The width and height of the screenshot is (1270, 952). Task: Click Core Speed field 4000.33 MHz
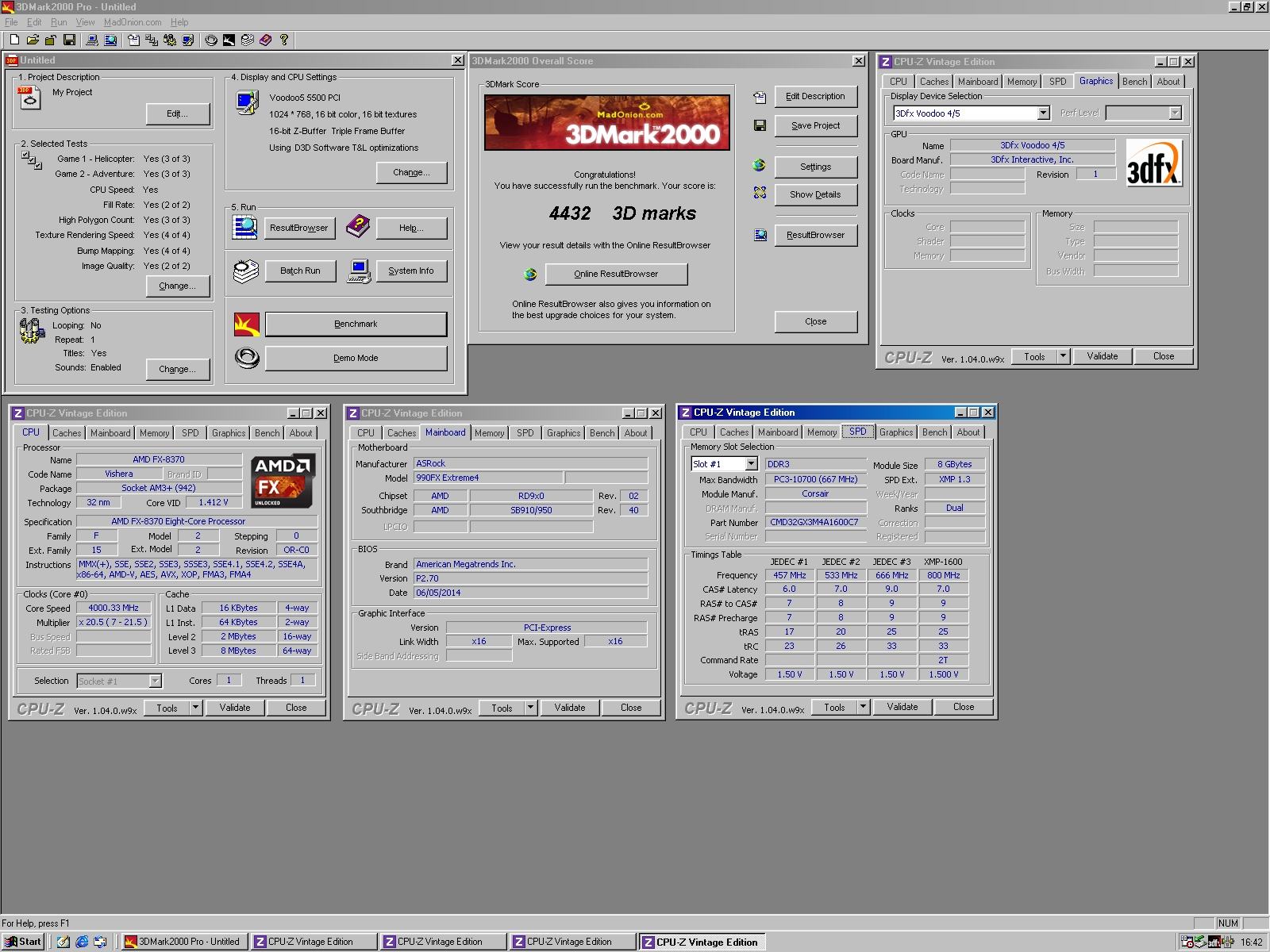pyautogui.click(x=114, y=608)
